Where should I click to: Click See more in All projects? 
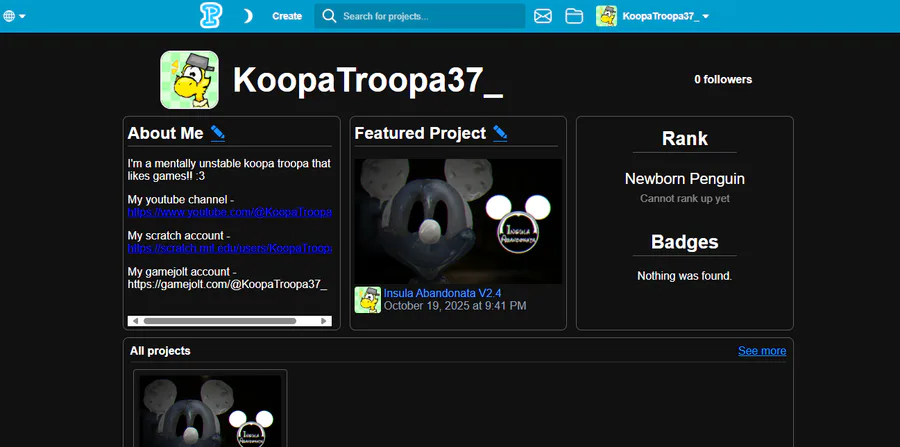point(762,351)
